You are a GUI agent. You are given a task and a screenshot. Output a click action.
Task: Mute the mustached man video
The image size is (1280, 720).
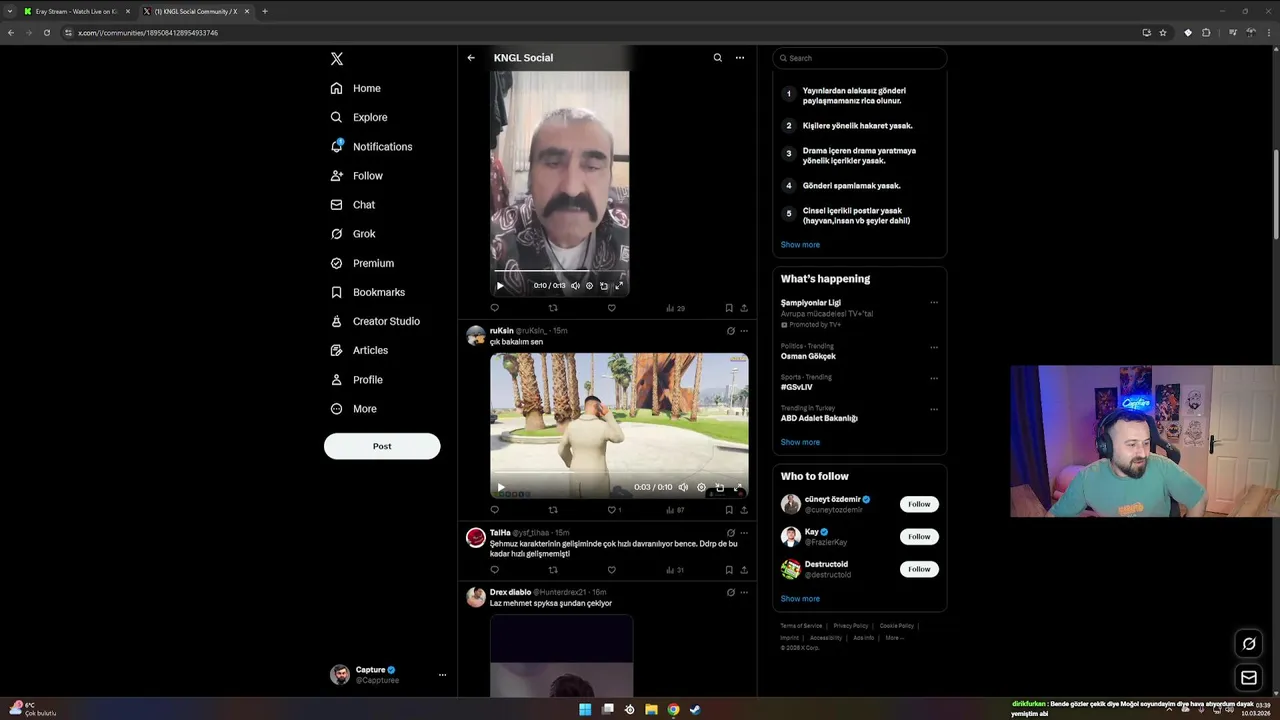575,285
